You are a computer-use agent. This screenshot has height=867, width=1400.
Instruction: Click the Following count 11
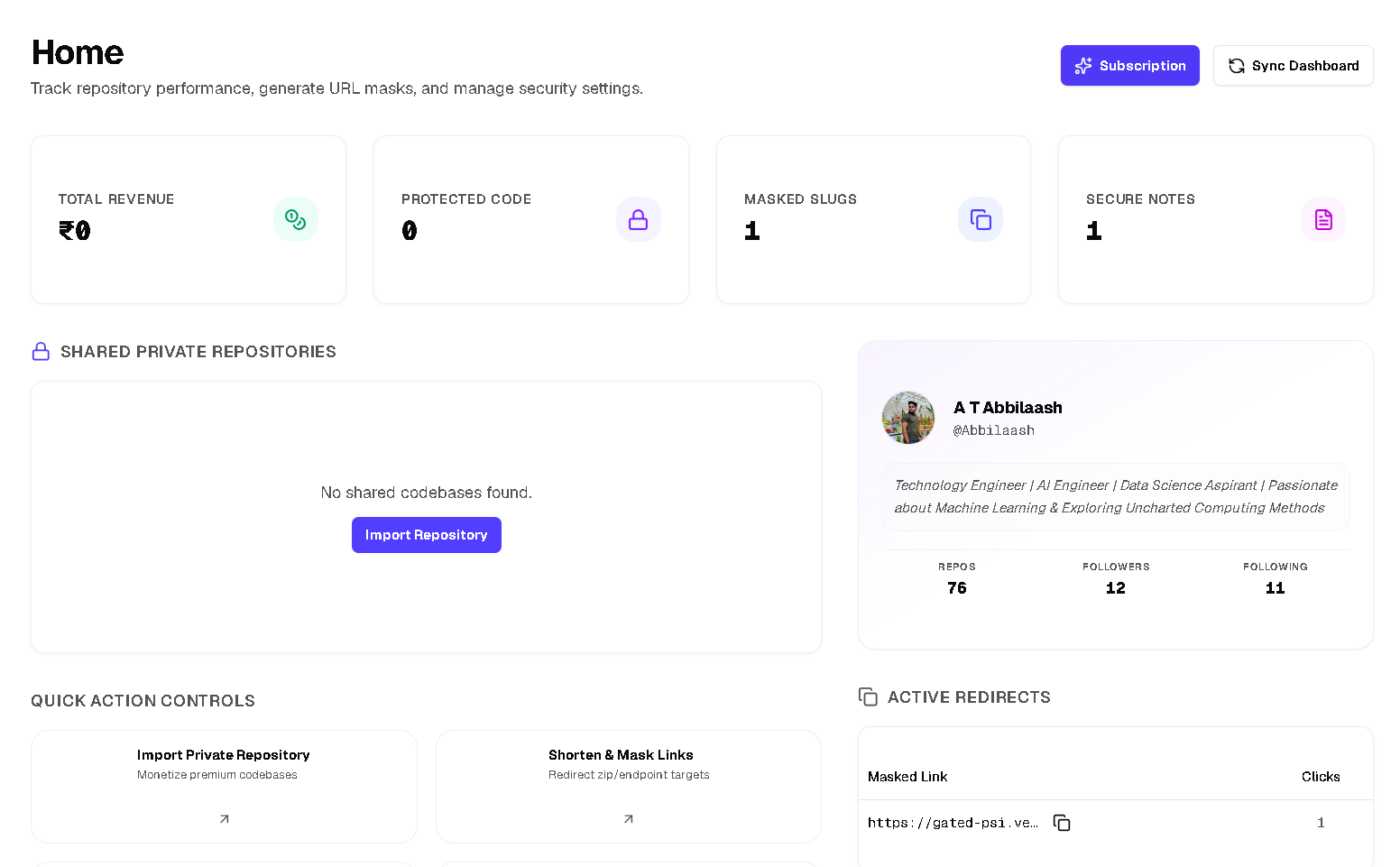pyautogui.click(x=1276, y=588)
